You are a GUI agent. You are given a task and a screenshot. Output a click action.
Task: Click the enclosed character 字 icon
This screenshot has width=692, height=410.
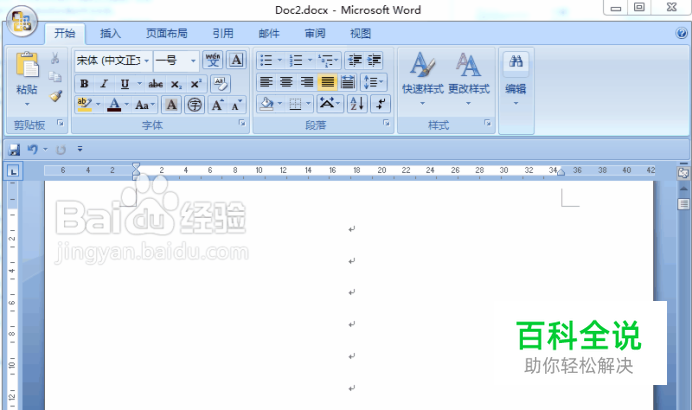(x=194, y=105)
